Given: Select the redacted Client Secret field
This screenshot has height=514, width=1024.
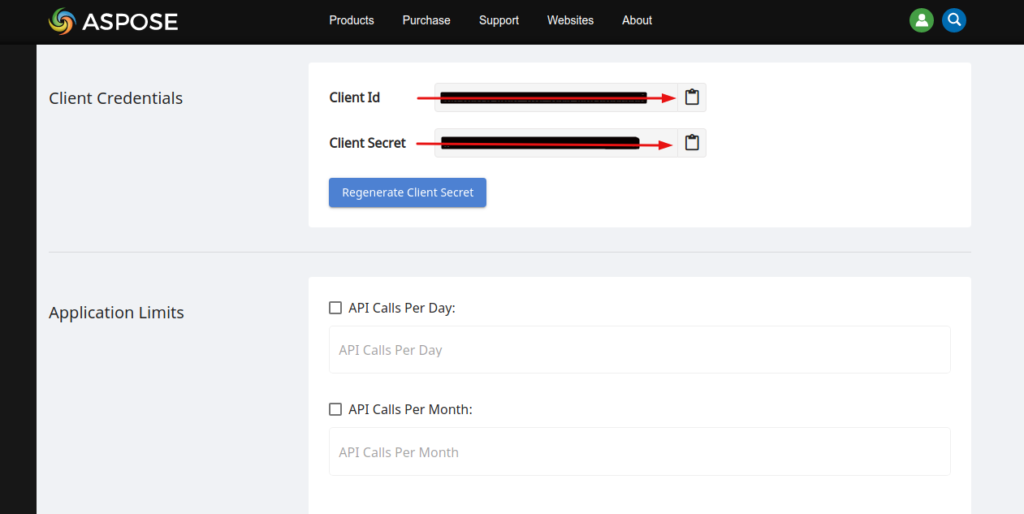Looking at the screenshot, I should click(555, 143).
